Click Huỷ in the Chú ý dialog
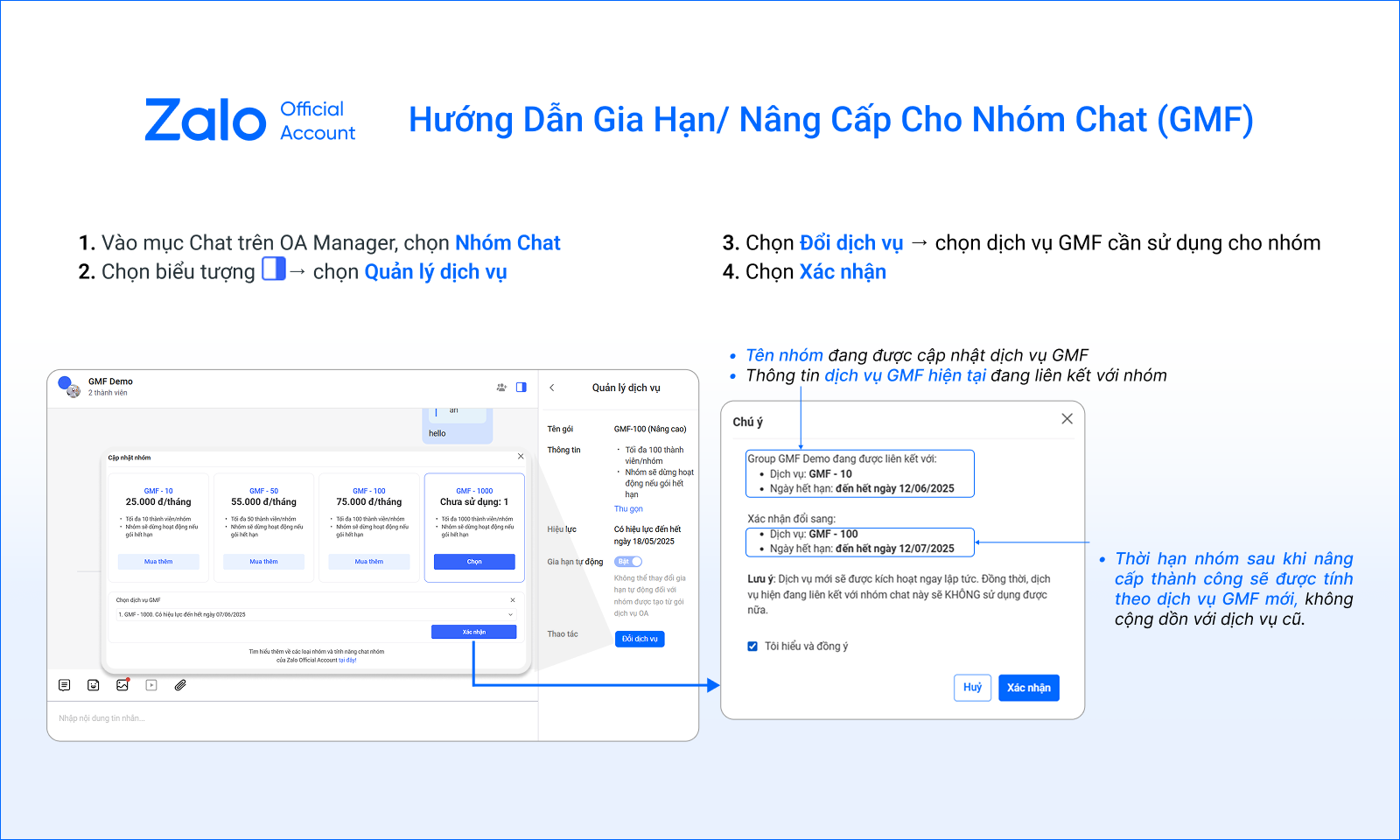The height and width of the screenshot is (840, 1400). (973, 688)
